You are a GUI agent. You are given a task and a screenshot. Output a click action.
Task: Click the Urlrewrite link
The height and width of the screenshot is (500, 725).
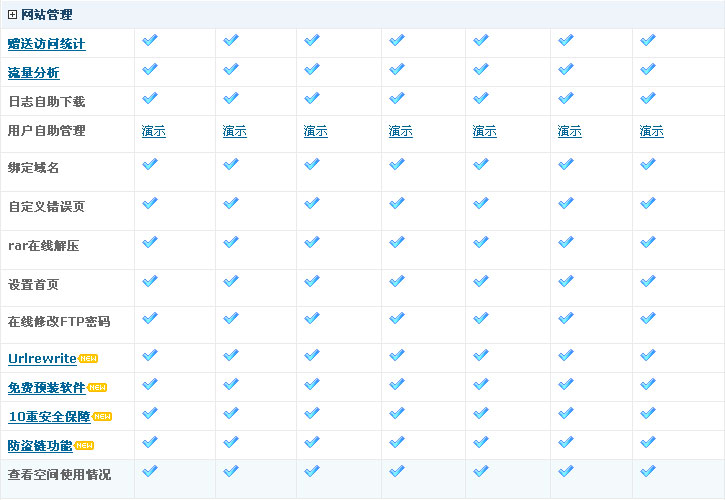tap(42, 358)
